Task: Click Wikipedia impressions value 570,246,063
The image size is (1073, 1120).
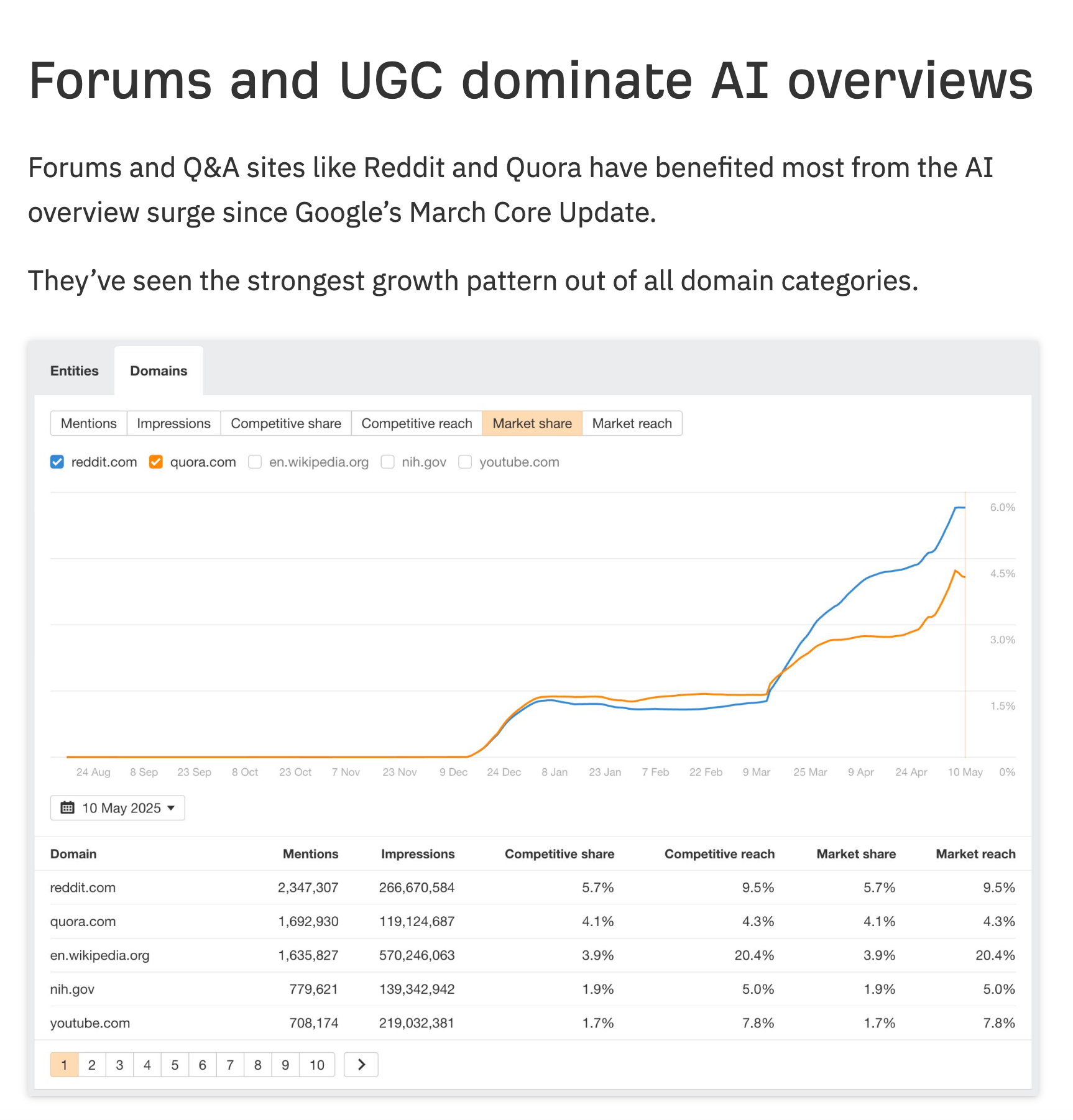Action: (417, 955)
